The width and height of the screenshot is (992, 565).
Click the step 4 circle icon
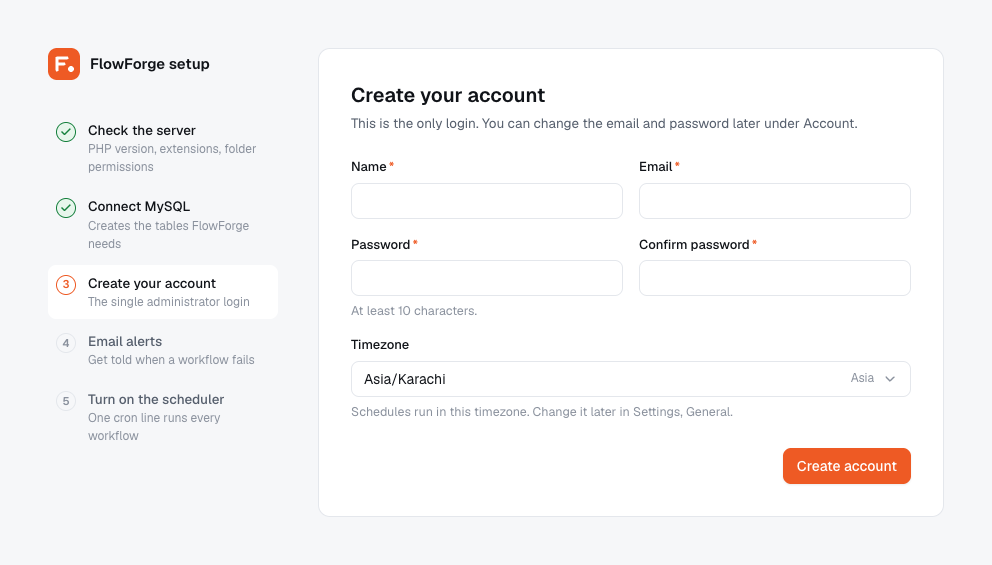66,343
